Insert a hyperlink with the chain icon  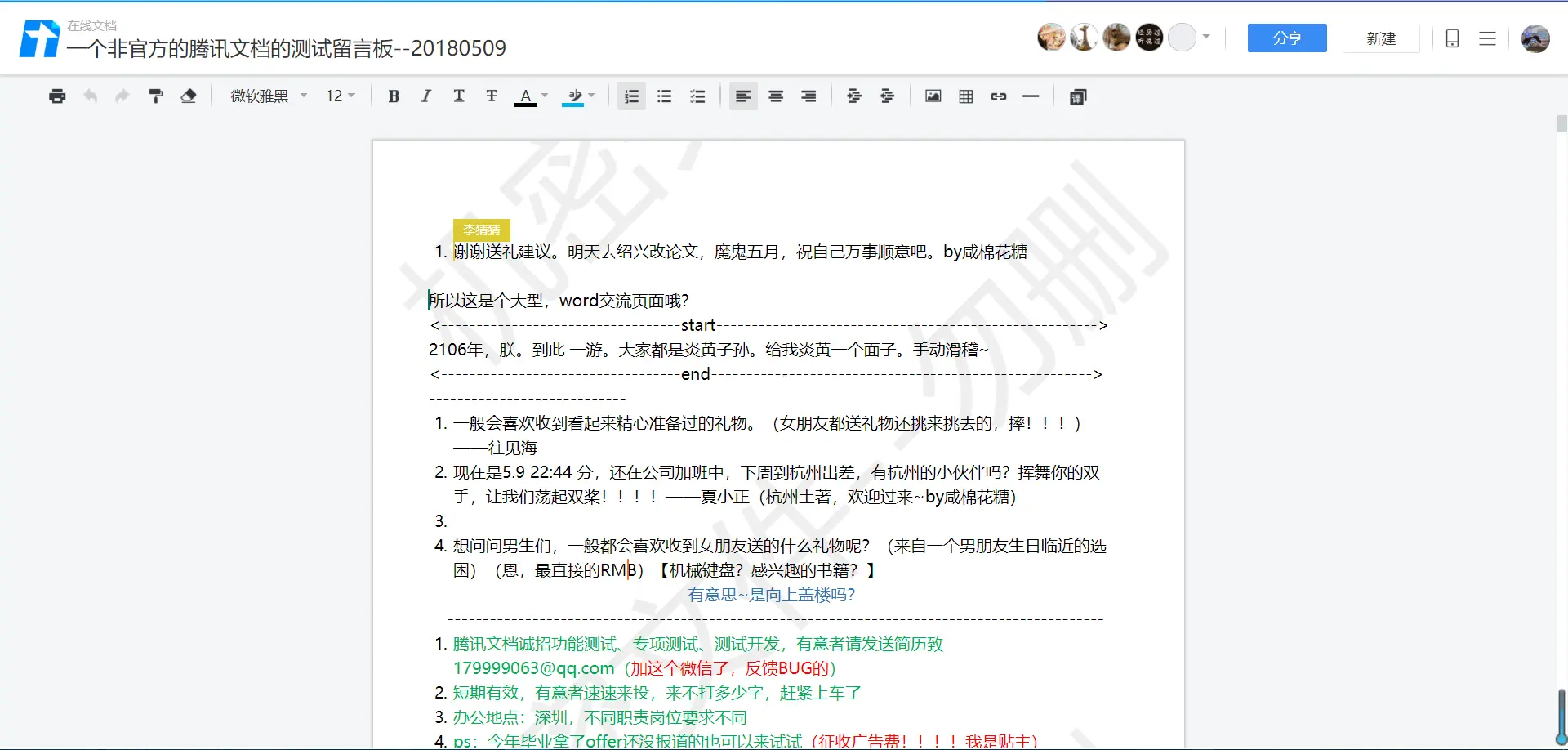pyautogui.click(x=998, y=96)
